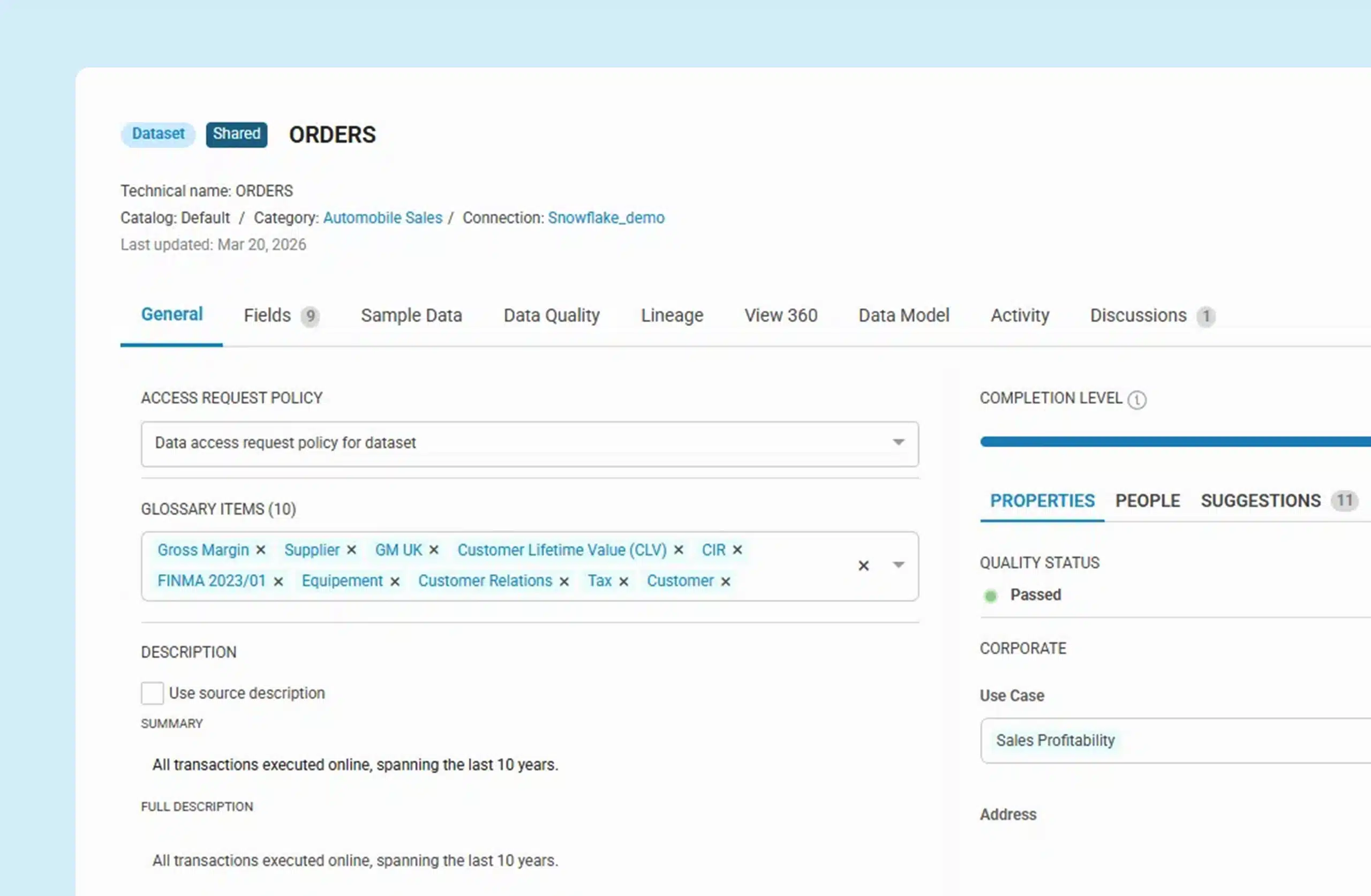Open the View 360 tab
1371x896 pixels.
coord(780,316)
